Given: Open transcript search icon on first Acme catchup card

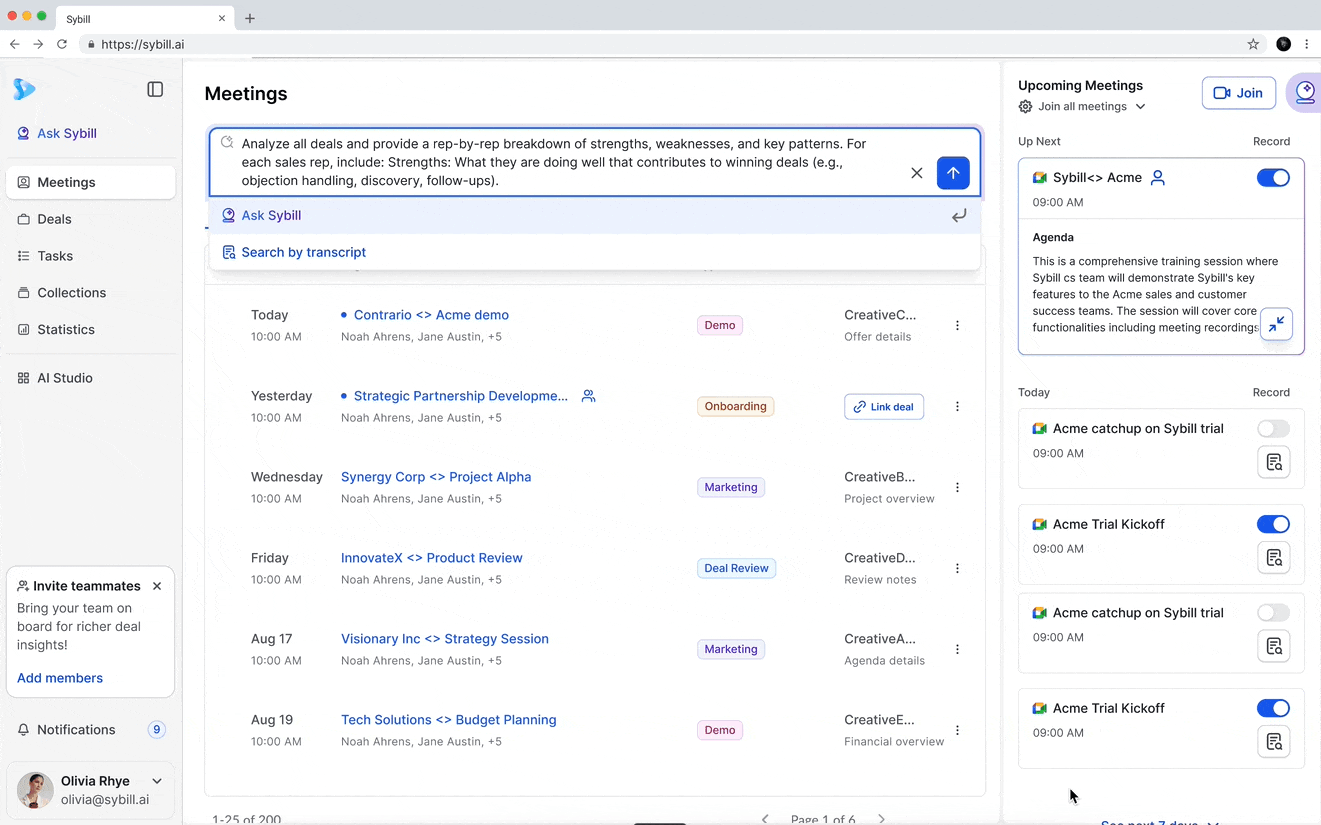Looking at the screenshot, I should pyautogui.click(x=1274, y=462).
